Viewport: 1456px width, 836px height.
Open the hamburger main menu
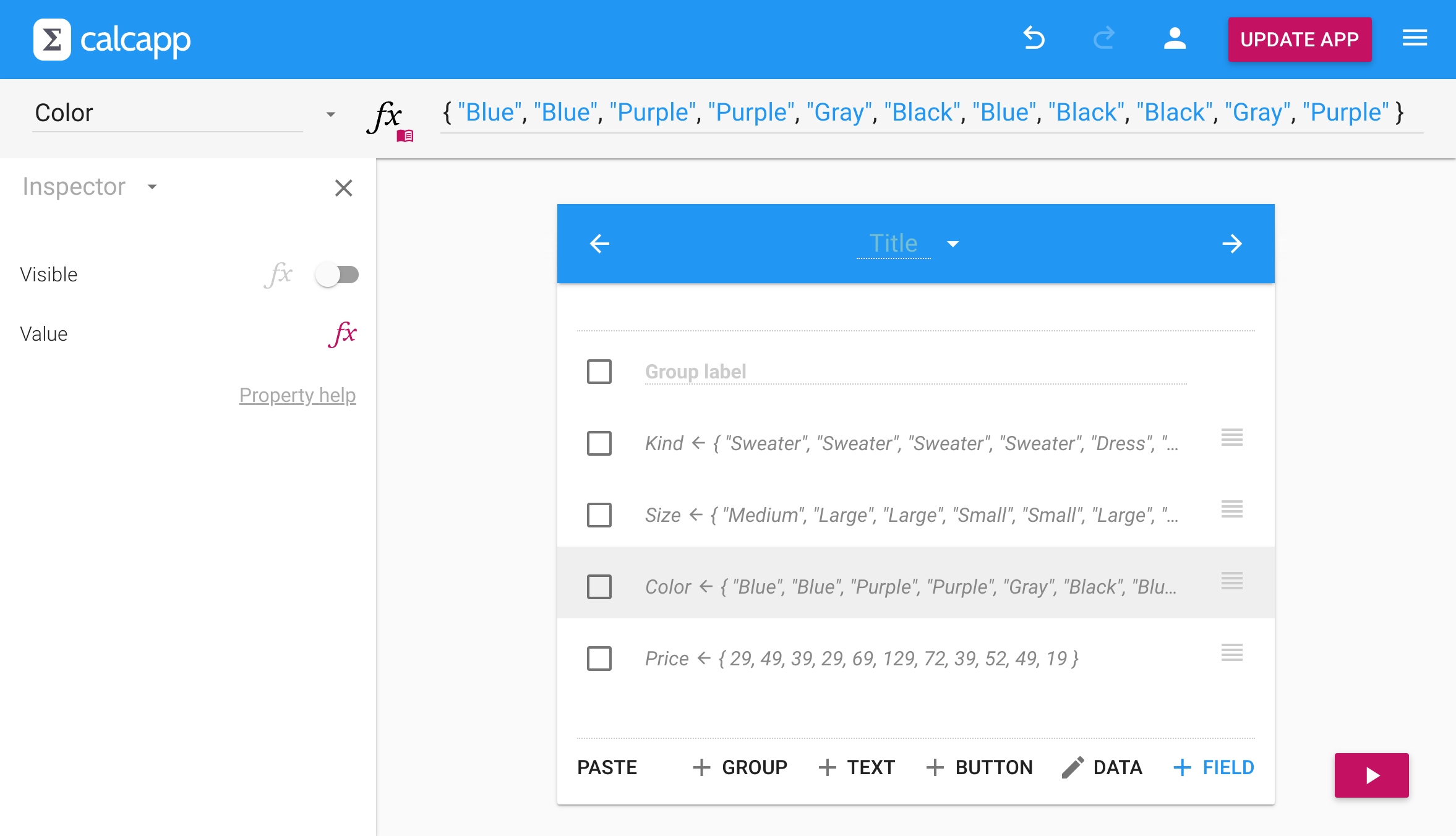(1415, 38)
